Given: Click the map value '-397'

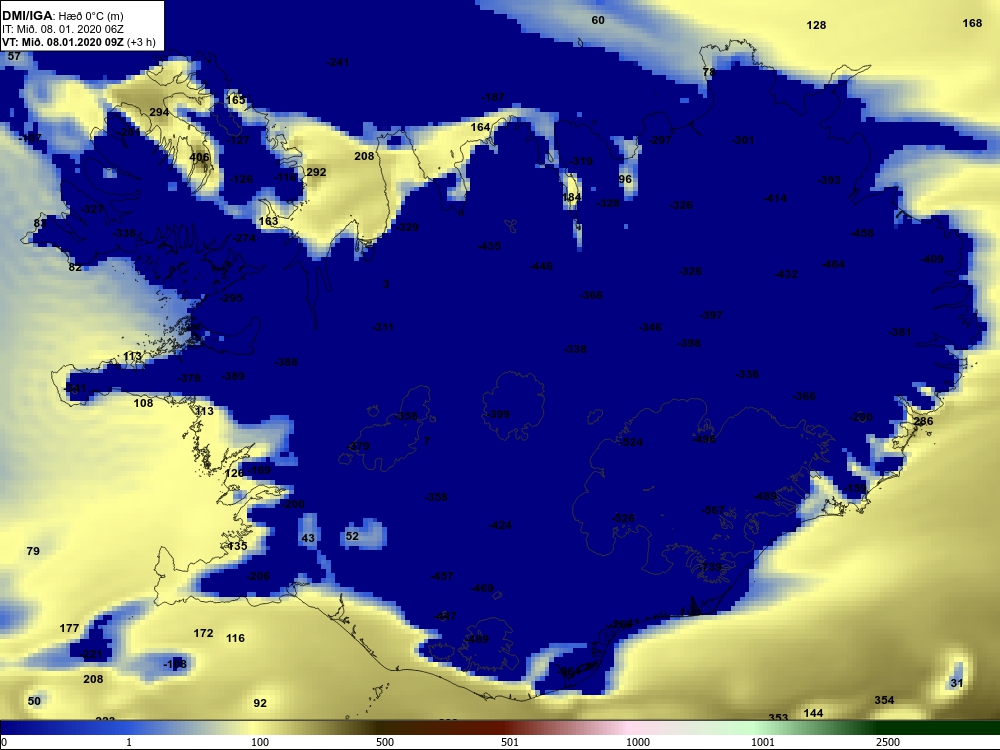Looking at the screenshot, I should pyautogui.click(x=711, y=315).
